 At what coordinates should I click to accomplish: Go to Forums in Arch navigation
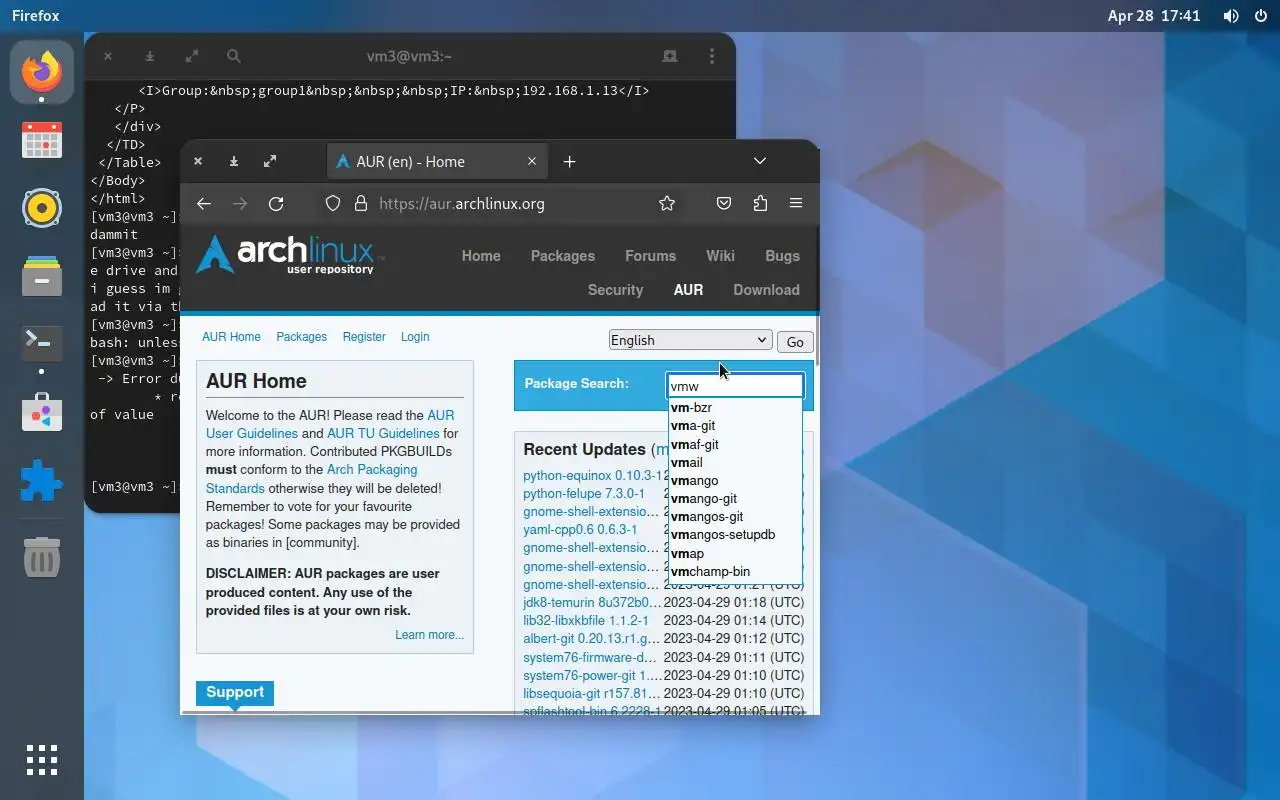651,256
